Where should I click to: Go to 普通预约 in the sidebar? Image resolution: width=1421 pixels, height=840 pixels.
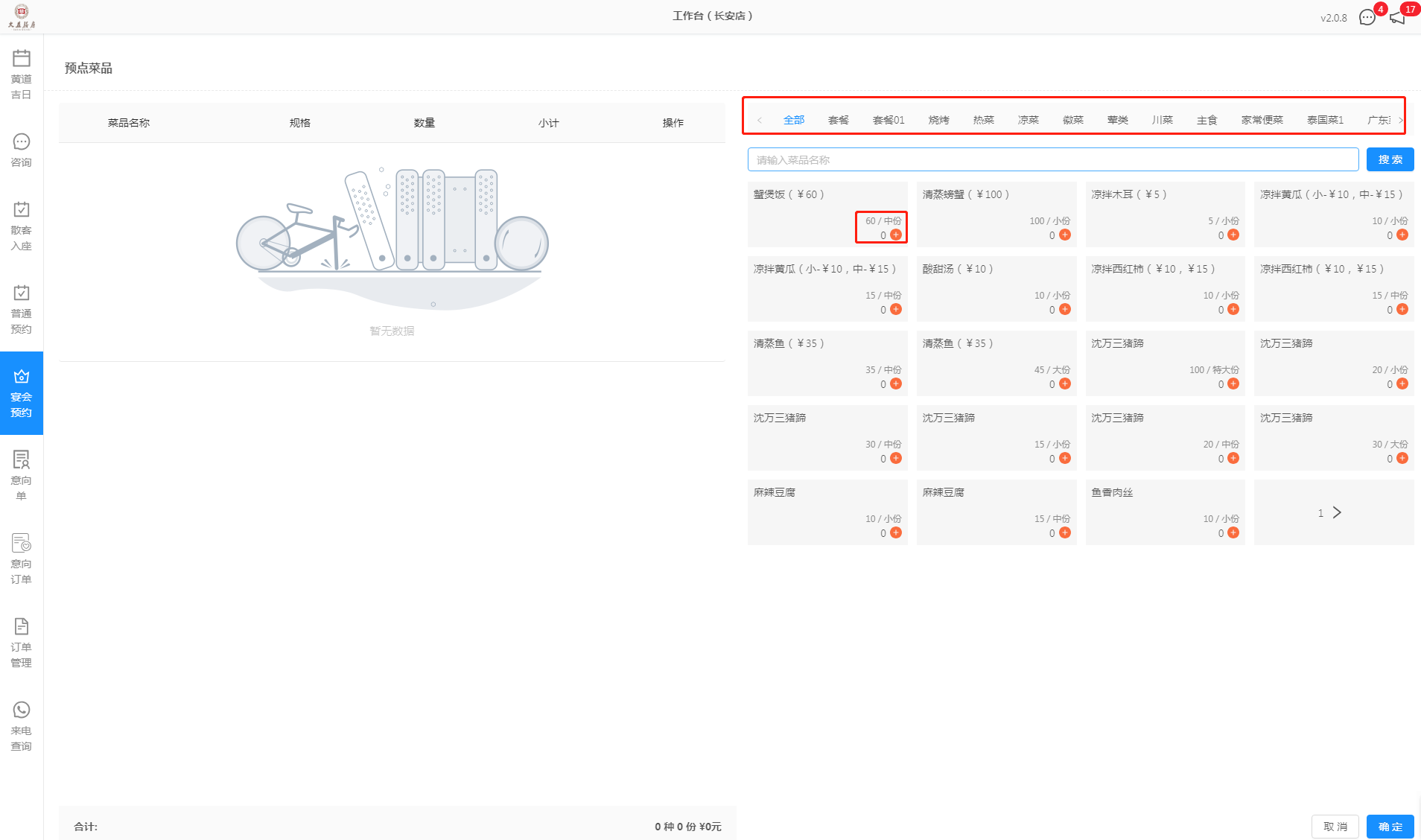tap(22, 309)
